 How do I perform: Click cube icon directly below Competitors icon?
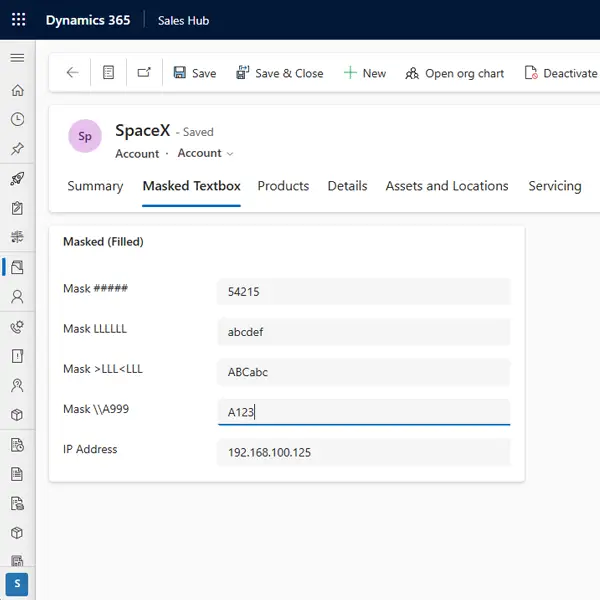pos(17,415)
